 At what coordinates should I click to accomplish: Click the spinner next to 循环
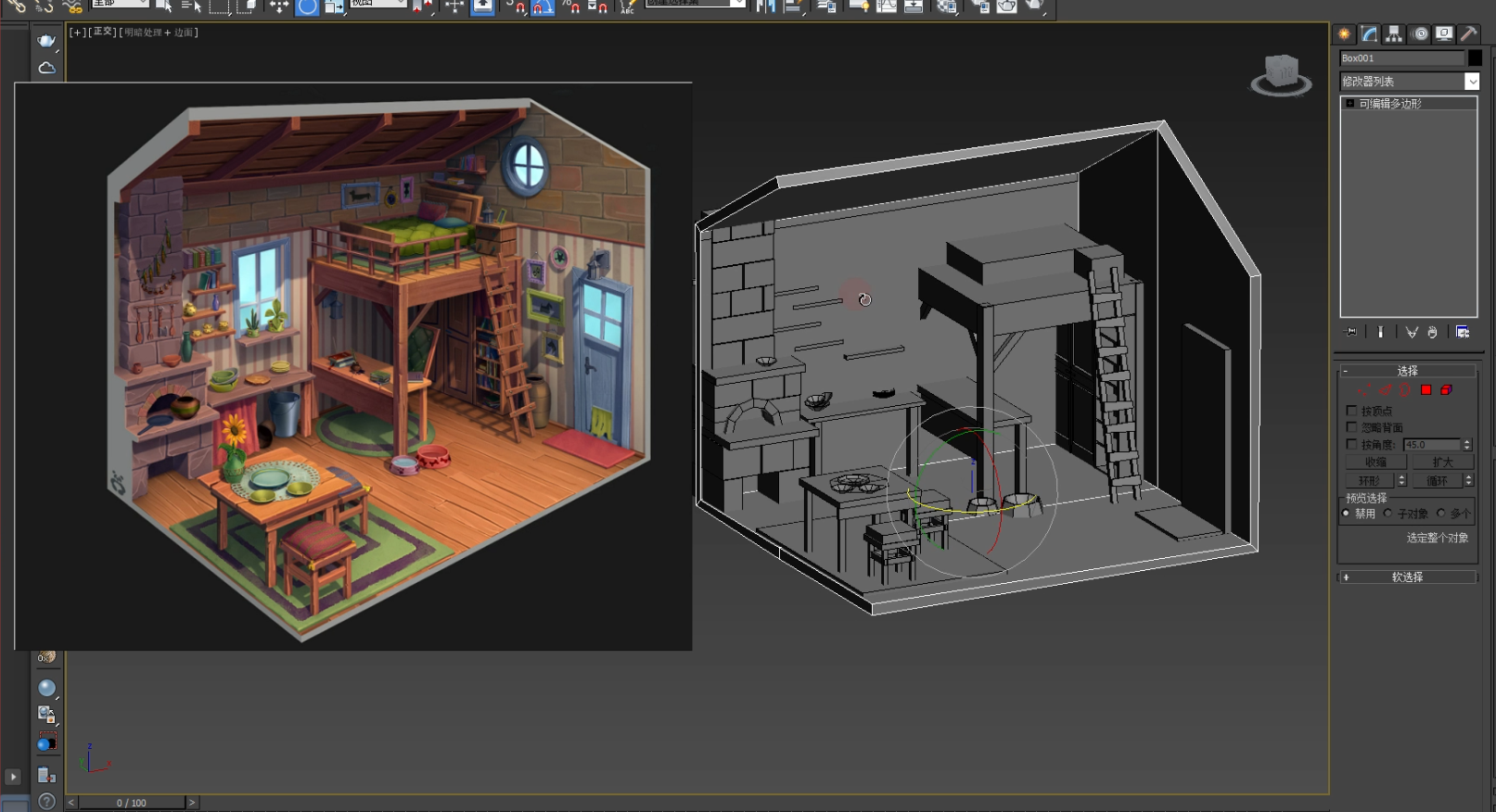pyautogui.click(x=1468, y=481)
